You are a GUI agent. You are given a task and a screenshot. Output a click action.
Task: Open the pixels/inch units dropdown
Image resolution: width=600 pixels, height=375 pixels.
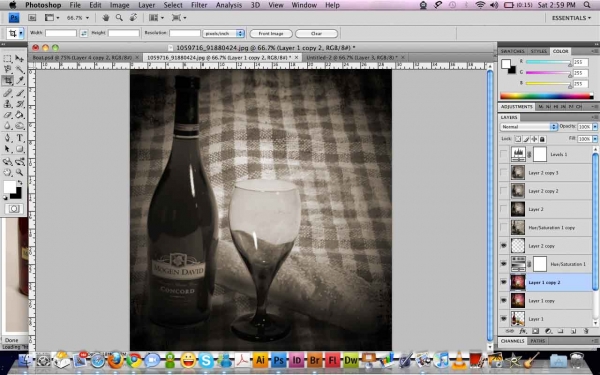[223, 33]
